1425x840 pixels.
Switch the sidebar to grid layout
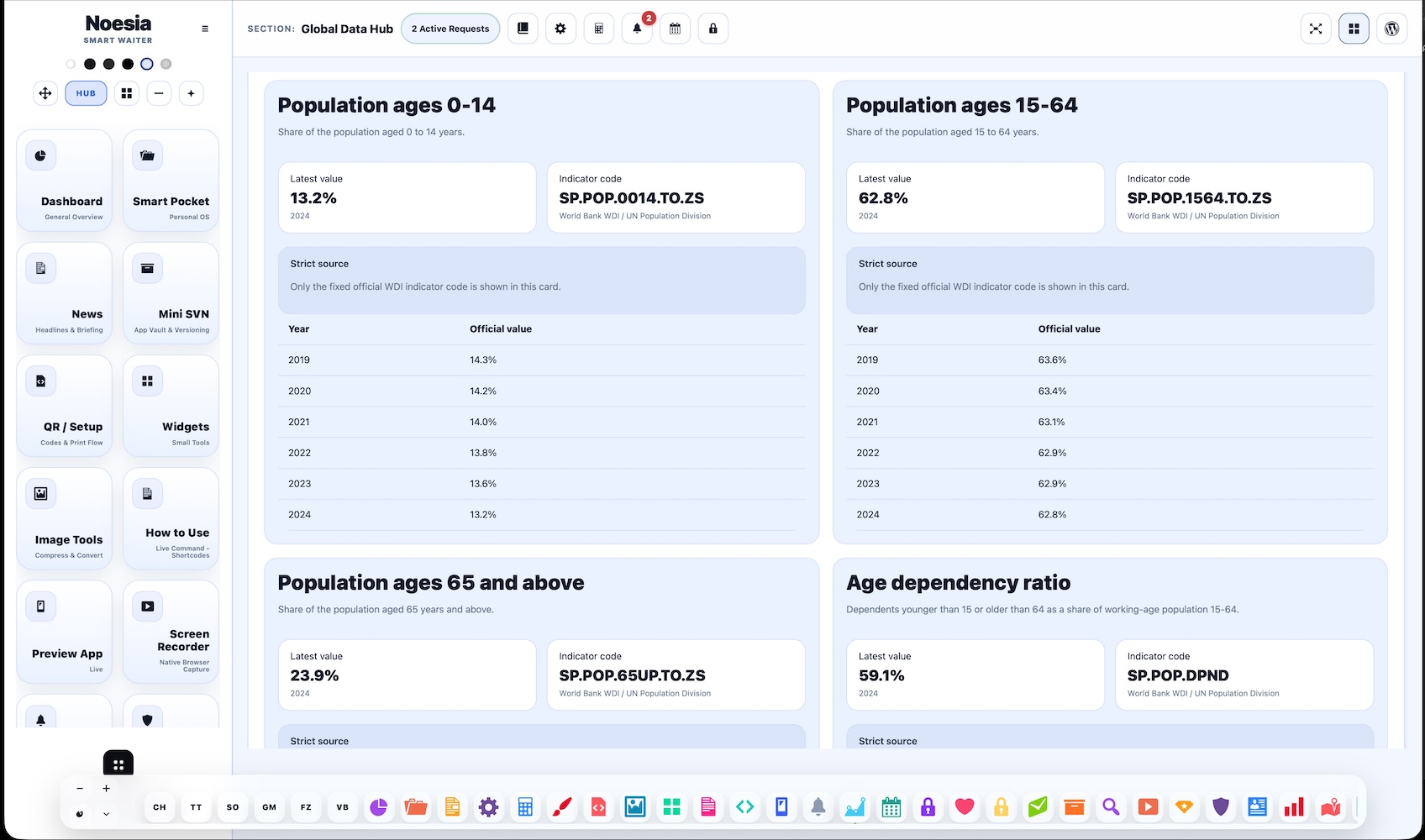coord(127,93)
